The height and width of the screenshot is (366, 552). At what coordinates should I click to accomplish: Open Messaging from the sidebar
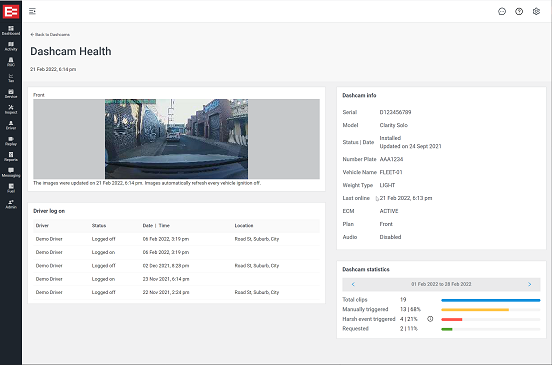11,172
